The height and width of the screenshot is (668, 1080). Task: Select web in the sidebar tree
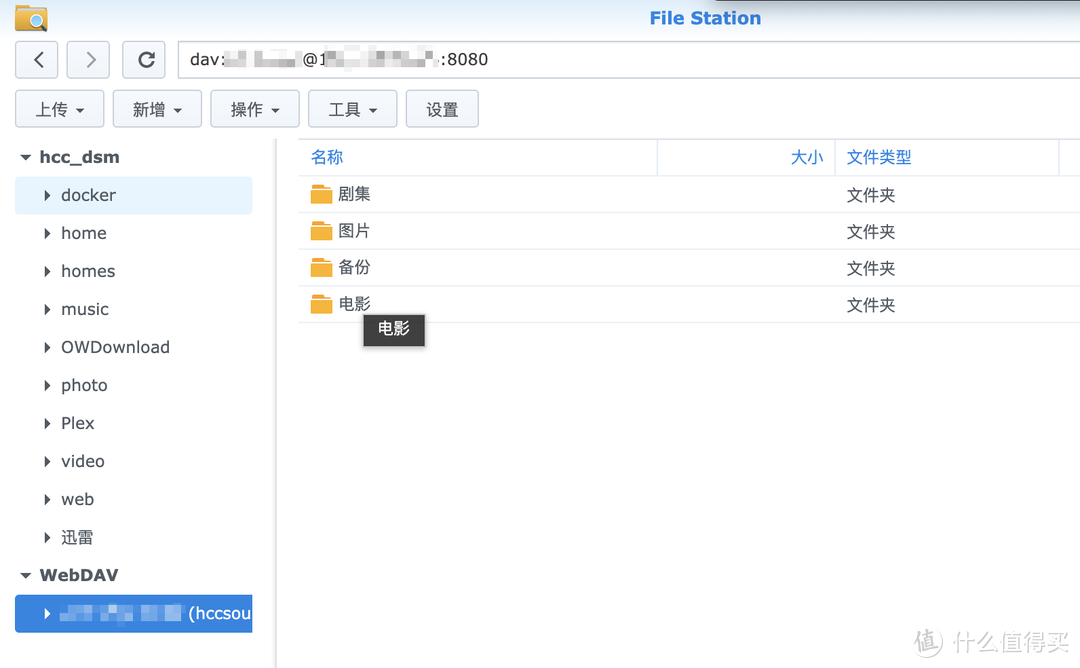pyautogui.click(x=77, y=499)
